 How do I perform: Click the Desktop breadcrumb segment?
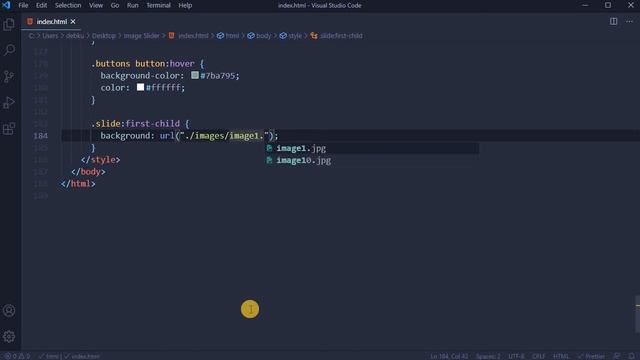[x=104, y=36]
